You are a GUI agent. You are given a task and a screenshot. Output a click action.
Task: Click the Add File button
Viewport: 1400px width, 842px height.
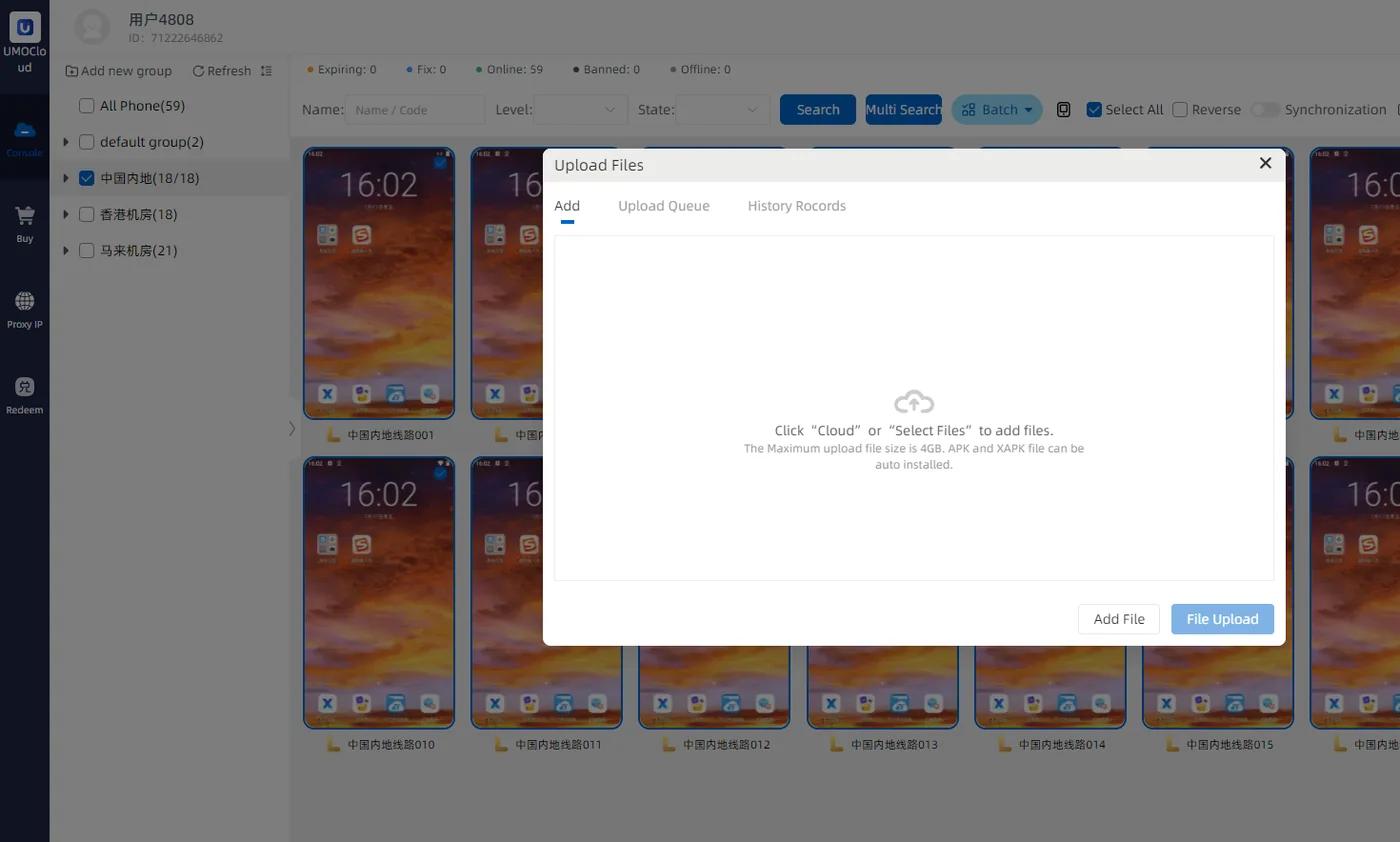pos(1119,619)
